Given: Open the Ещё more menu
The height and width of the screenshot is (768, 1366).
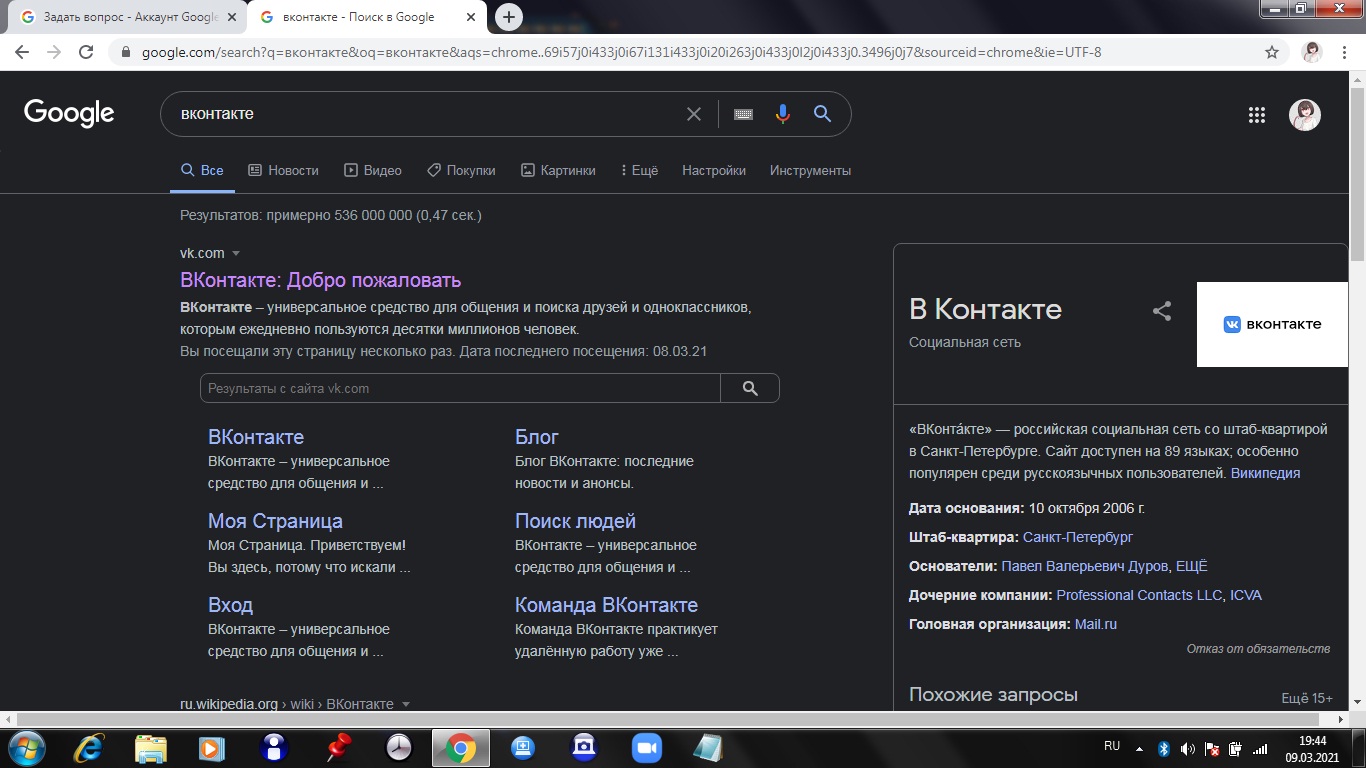Looking at the screenshot, I should click(x=639, y=170).
